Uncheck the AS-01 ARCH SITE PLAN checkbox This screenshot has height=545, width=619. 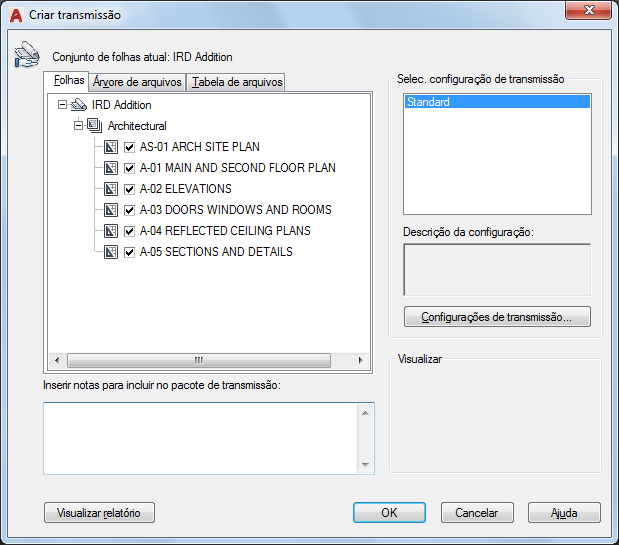pyautogui.click(x=129, y=147)
